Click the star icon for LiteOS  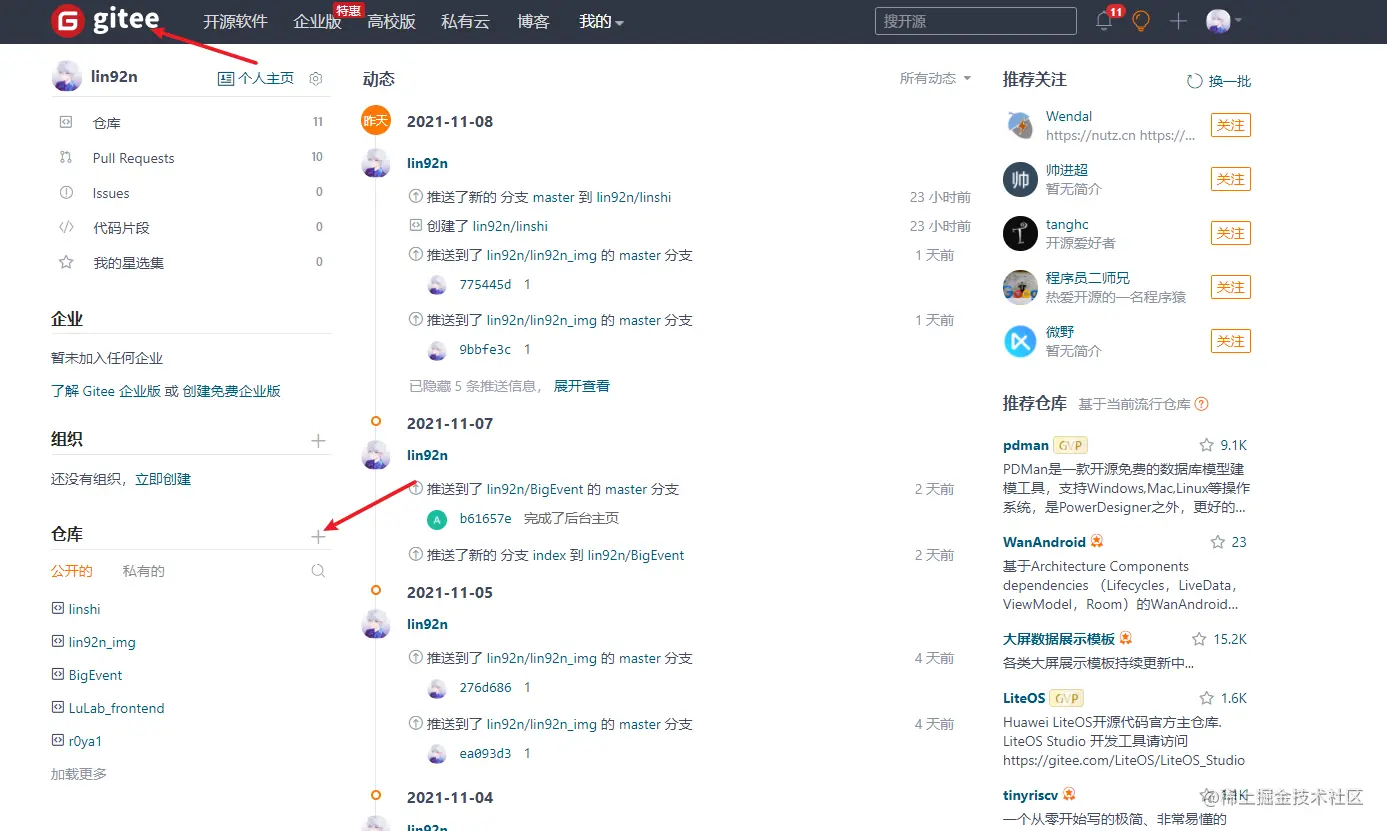1207,698
